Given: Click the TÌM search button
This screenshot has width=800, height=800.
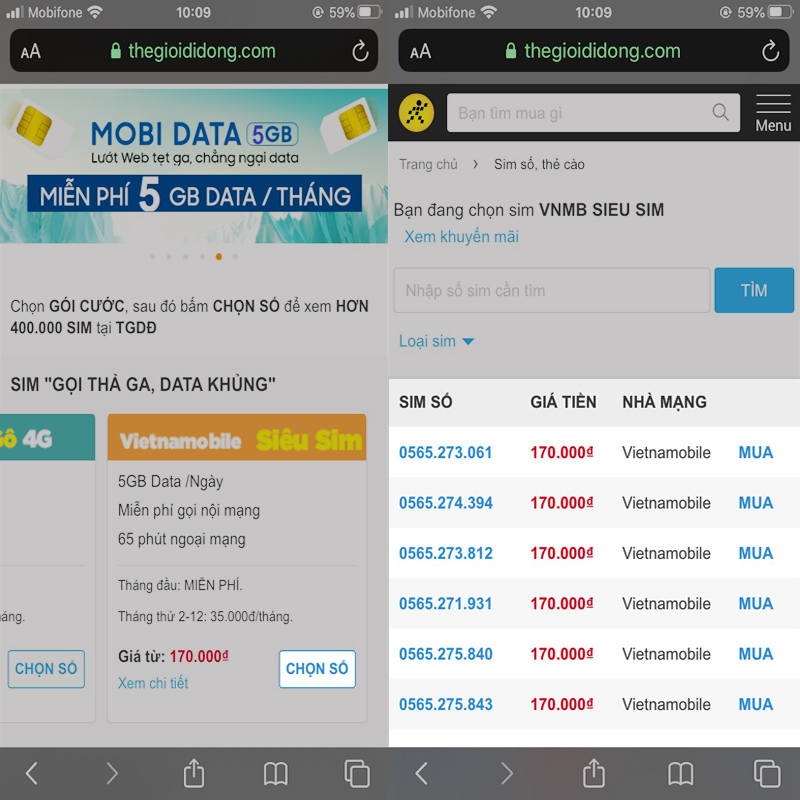Looking at the screenshot, I should 754,290.
